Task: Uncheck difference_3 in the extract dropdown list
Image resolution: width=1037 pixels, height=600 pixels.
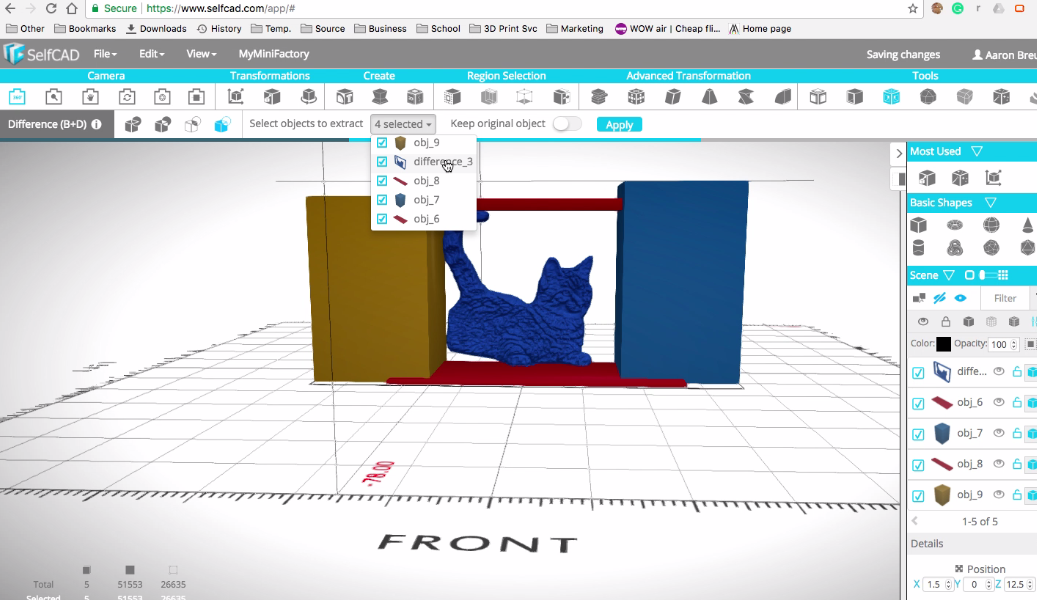Action: [x=382, y=161]
